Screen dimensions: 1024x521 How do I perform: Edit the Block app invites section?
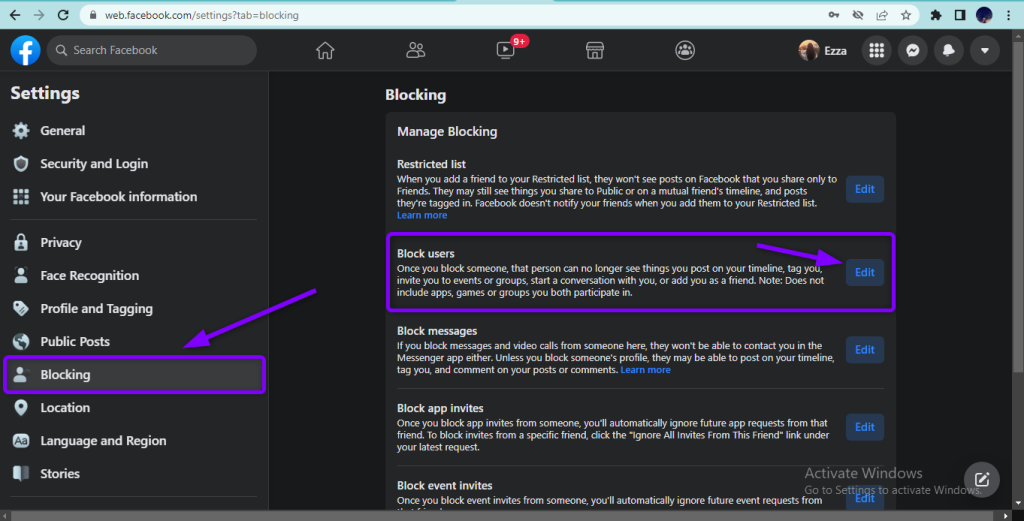click(865, 427)
